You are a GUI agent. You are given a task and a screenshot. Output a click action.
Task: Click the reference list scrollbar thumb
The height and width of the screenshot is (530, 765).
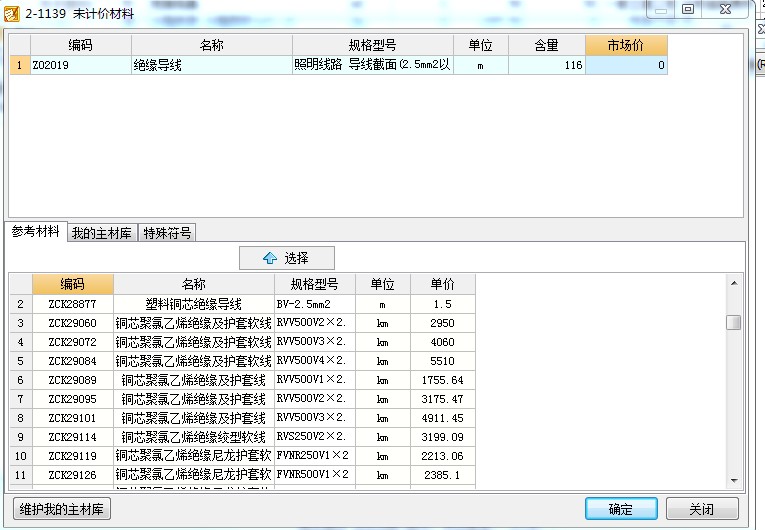click(x=734, y=323)
